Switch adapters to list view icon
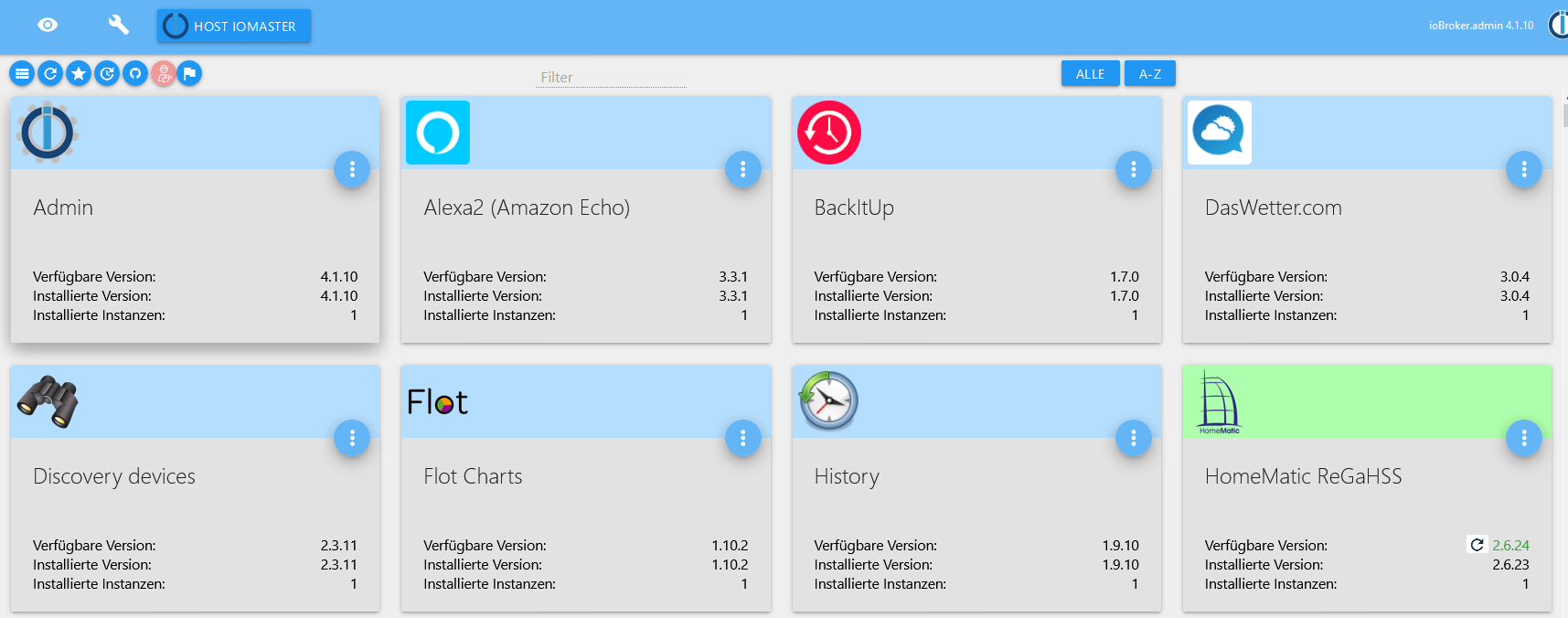The height and width of the screenshot is (618, 1568). point(22,73)
